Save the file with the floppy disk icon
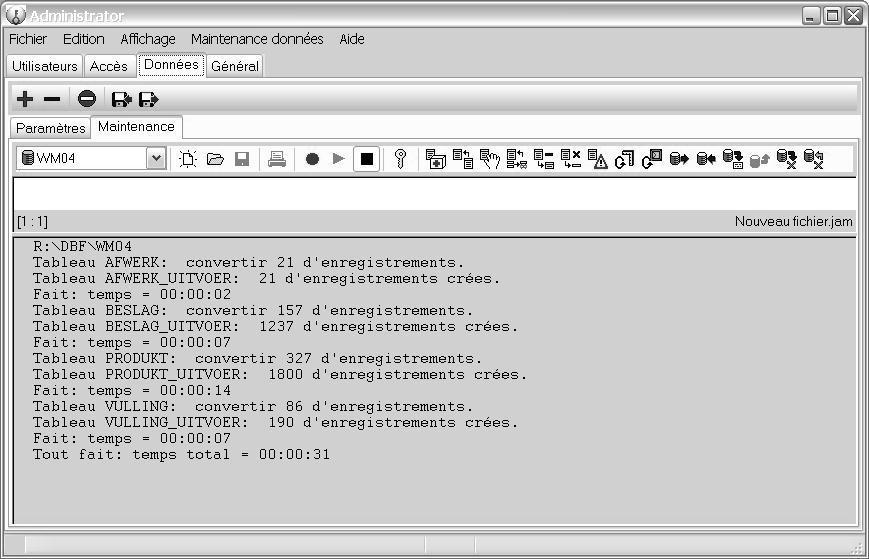 pyautogui.click(x=242, y=160)
